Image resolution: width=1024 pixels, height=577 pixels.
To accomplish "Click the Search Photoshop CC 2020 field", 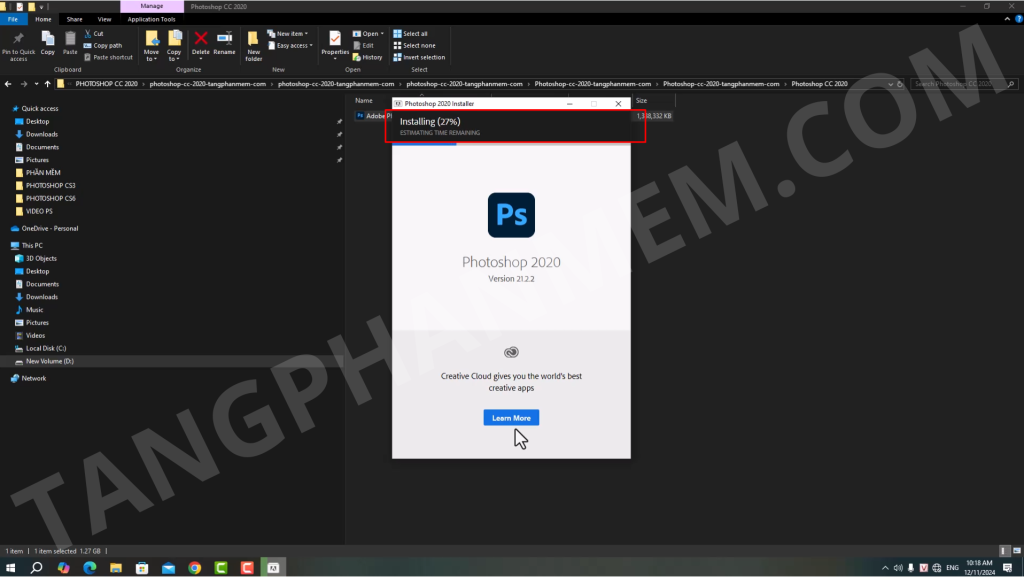I will pos(962,84).
